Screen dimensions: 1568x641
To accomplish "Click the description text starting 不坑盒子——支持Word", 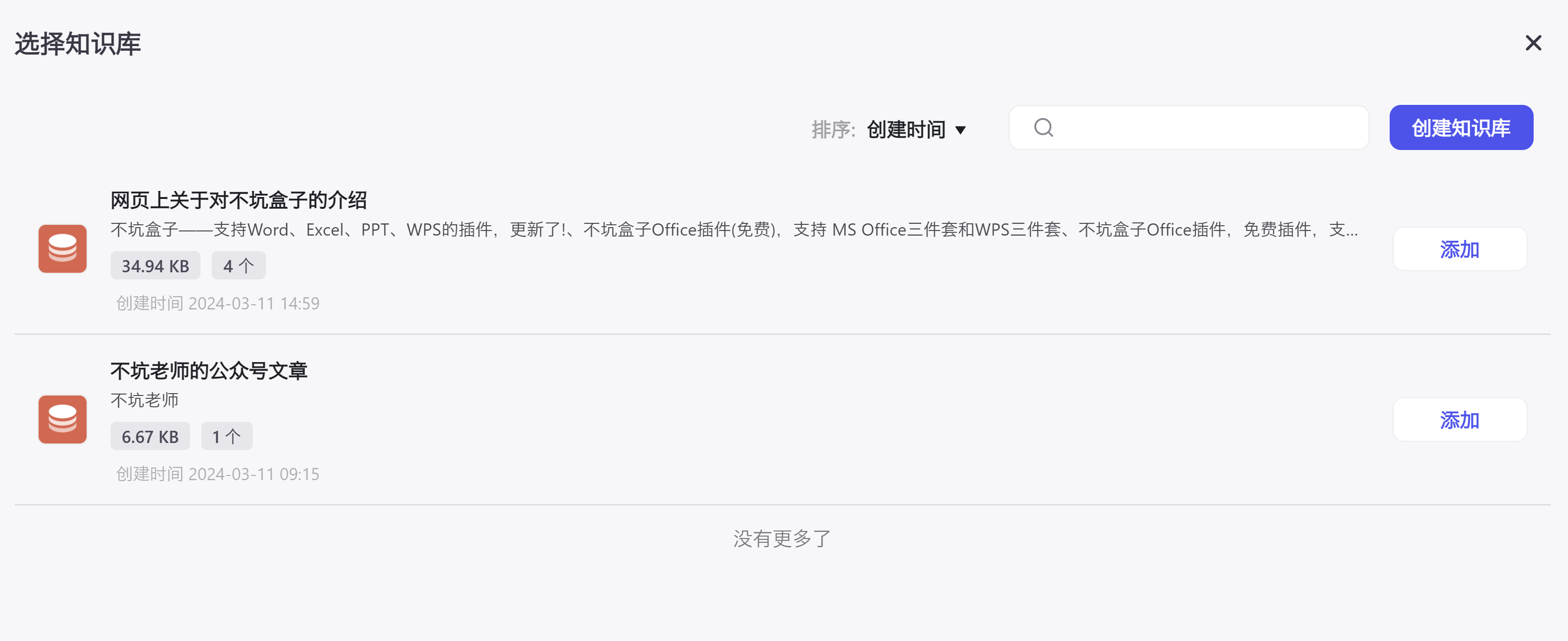I will (x=734, y=230).
